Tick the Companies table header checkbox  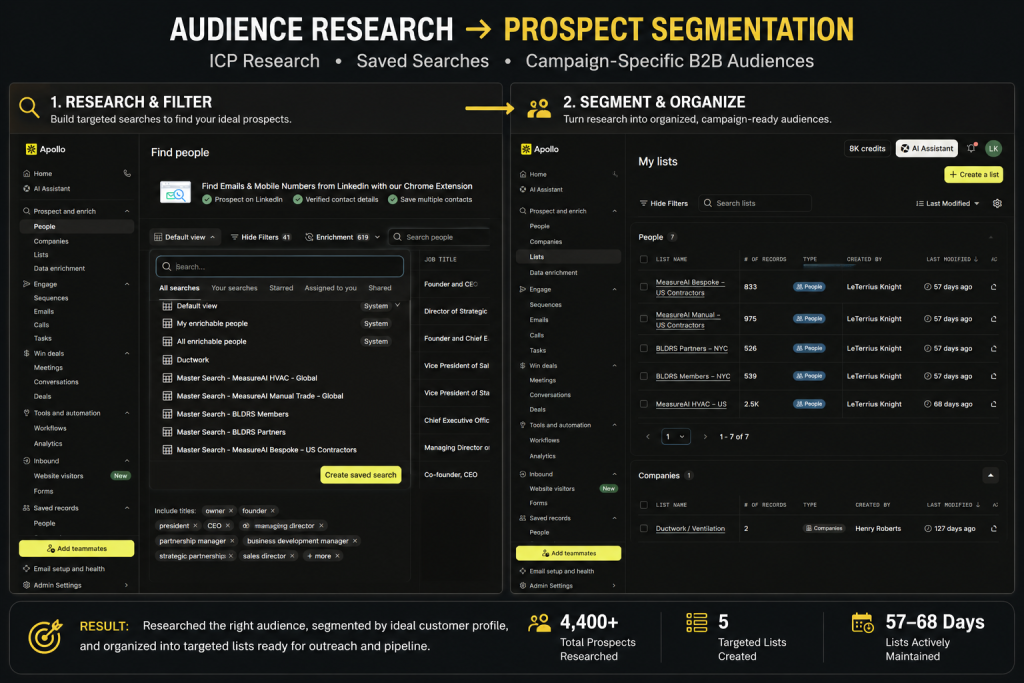point(644,505)
